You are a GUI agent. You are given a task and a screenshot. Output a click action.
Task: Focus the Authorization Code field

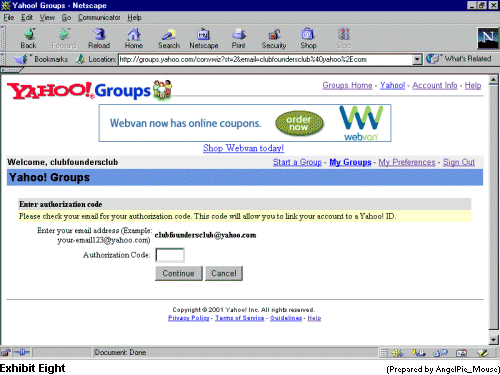[170, 255]
